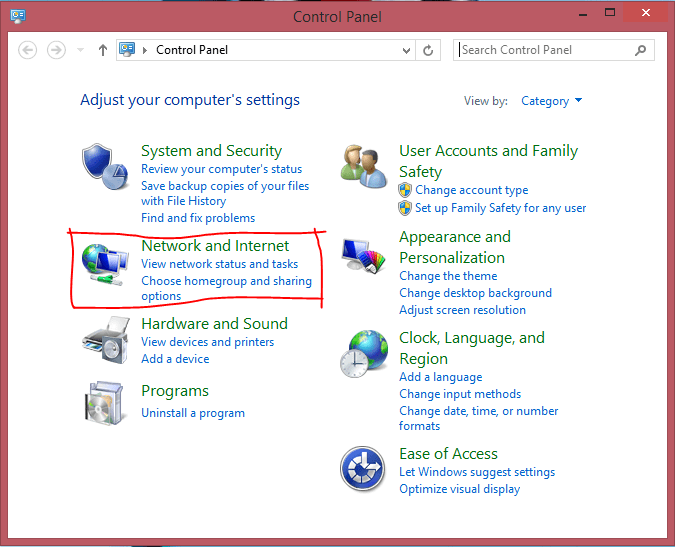
Task: Open the Ease of Access icon
Action: point(362,469)
